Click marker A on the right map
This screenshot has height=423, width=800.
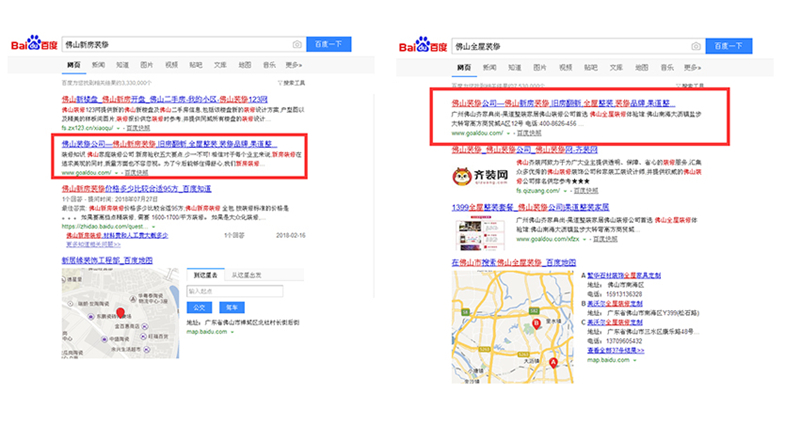[553, 363]
